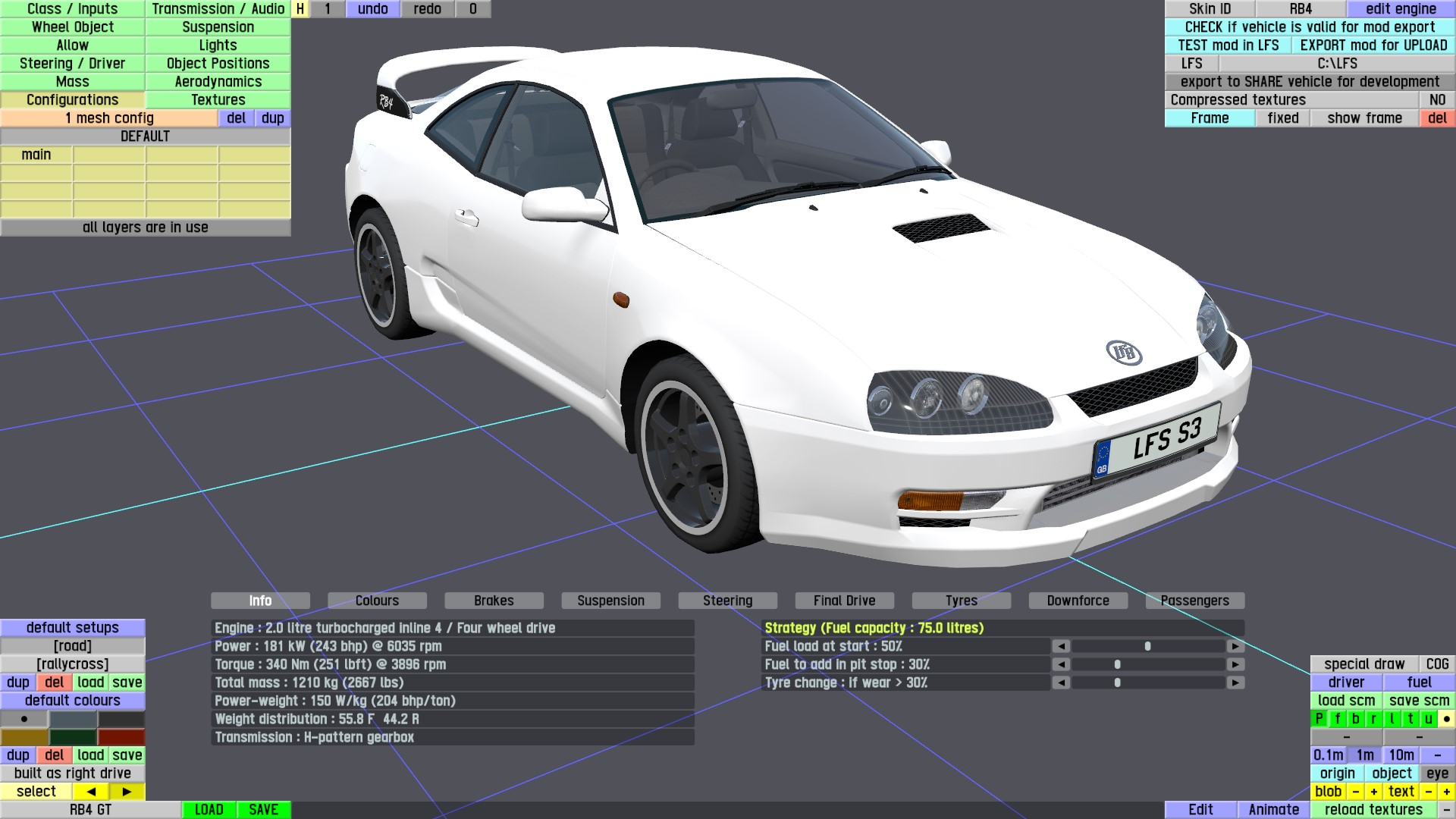Click minus button after text

[1429, 792]
